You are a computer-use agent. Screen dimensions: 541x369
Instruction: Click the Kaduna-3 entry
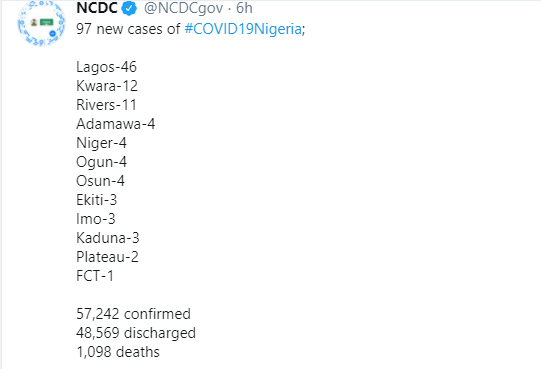point(108,238)
